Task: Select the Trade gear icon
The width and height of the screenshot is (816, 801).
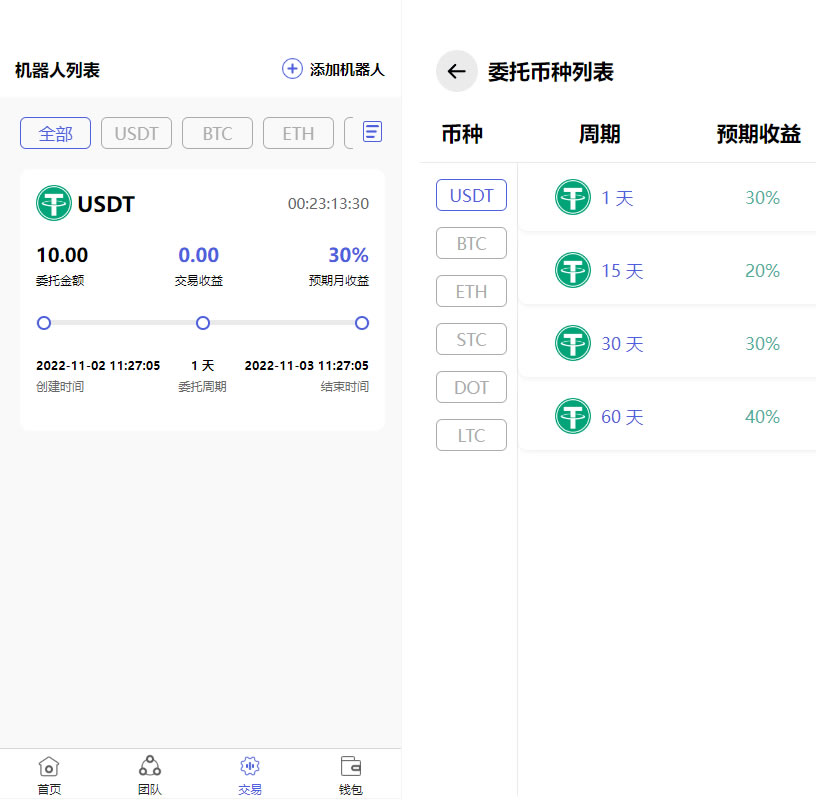Action: (x=250, y=767)
